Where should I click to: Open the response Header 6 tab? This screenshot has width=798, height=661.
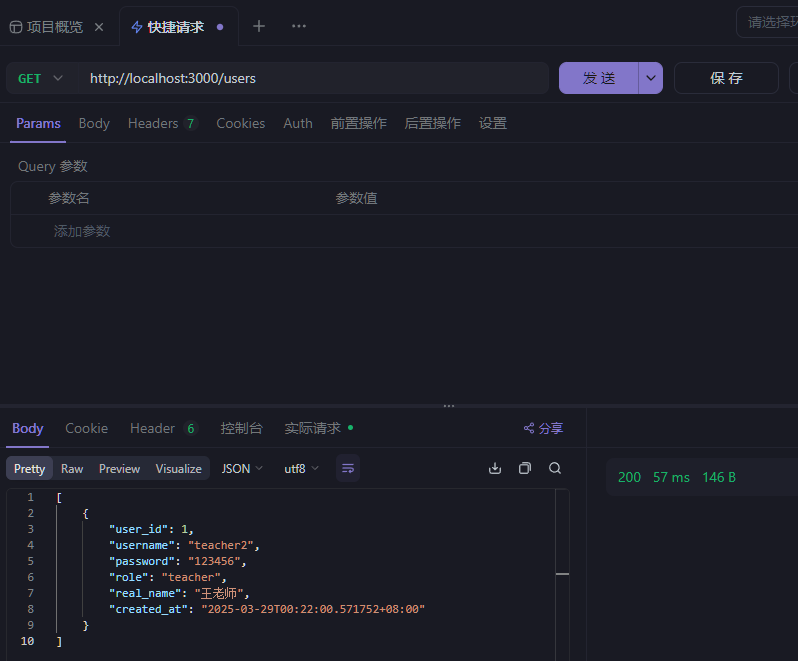[163, 428]
